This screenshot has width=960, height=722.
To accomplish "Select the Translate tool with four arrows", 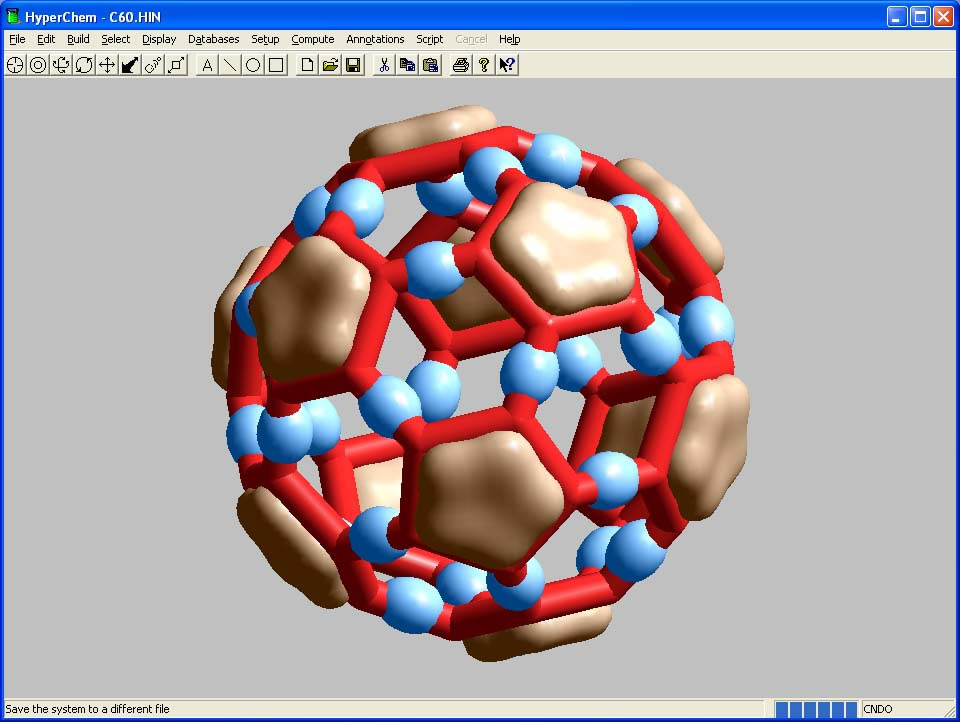I will coord(107,65).
